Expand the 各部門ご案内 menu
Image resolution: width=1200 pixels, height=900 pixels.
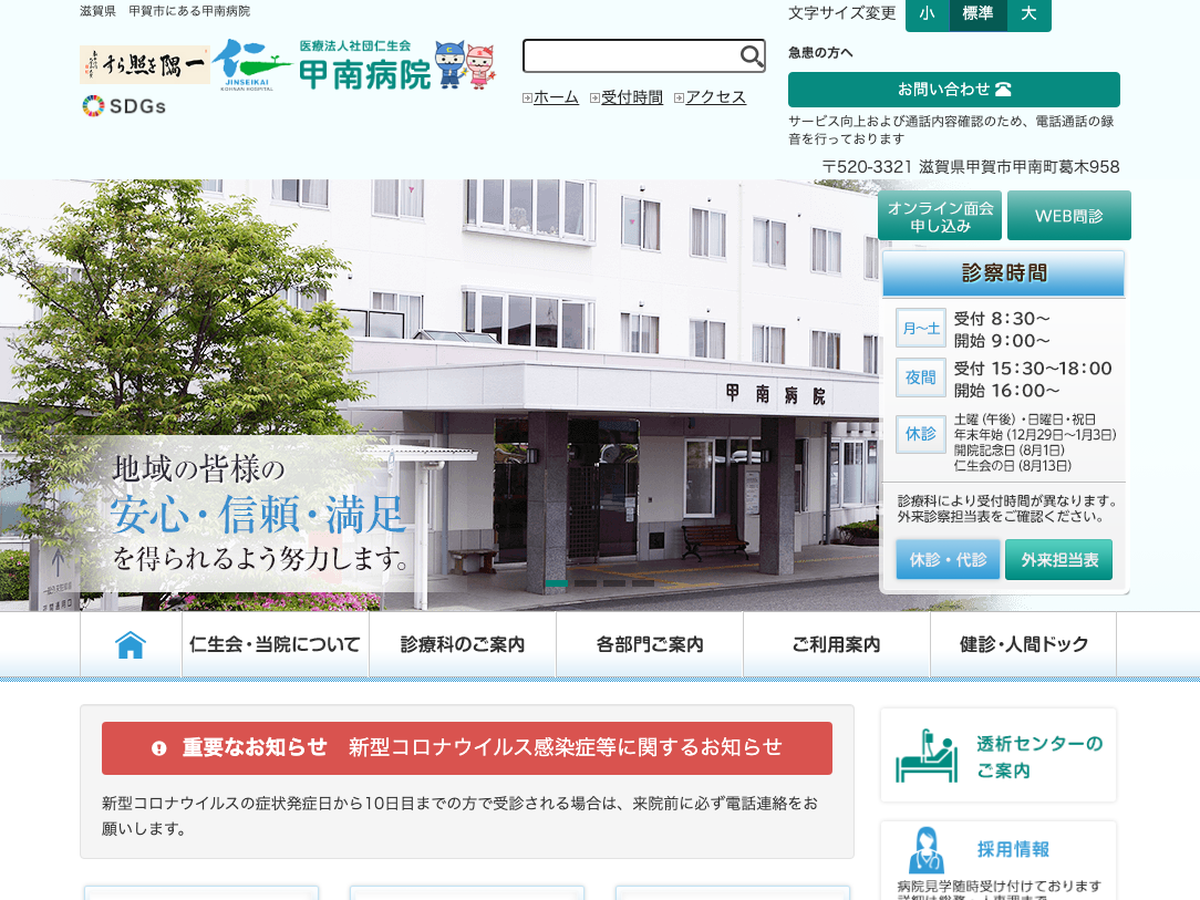pos(649,645)
